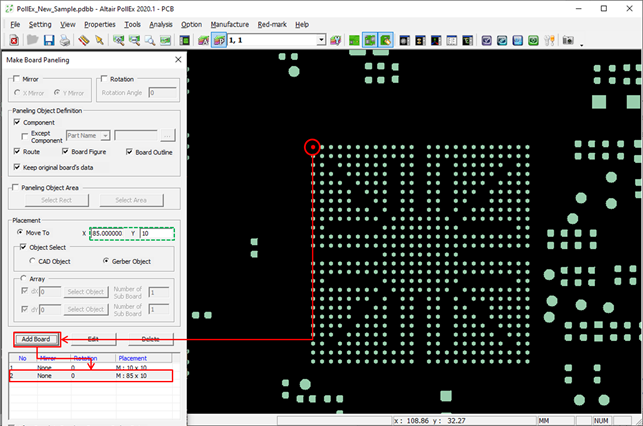Select row 2 in the board list

90,376
